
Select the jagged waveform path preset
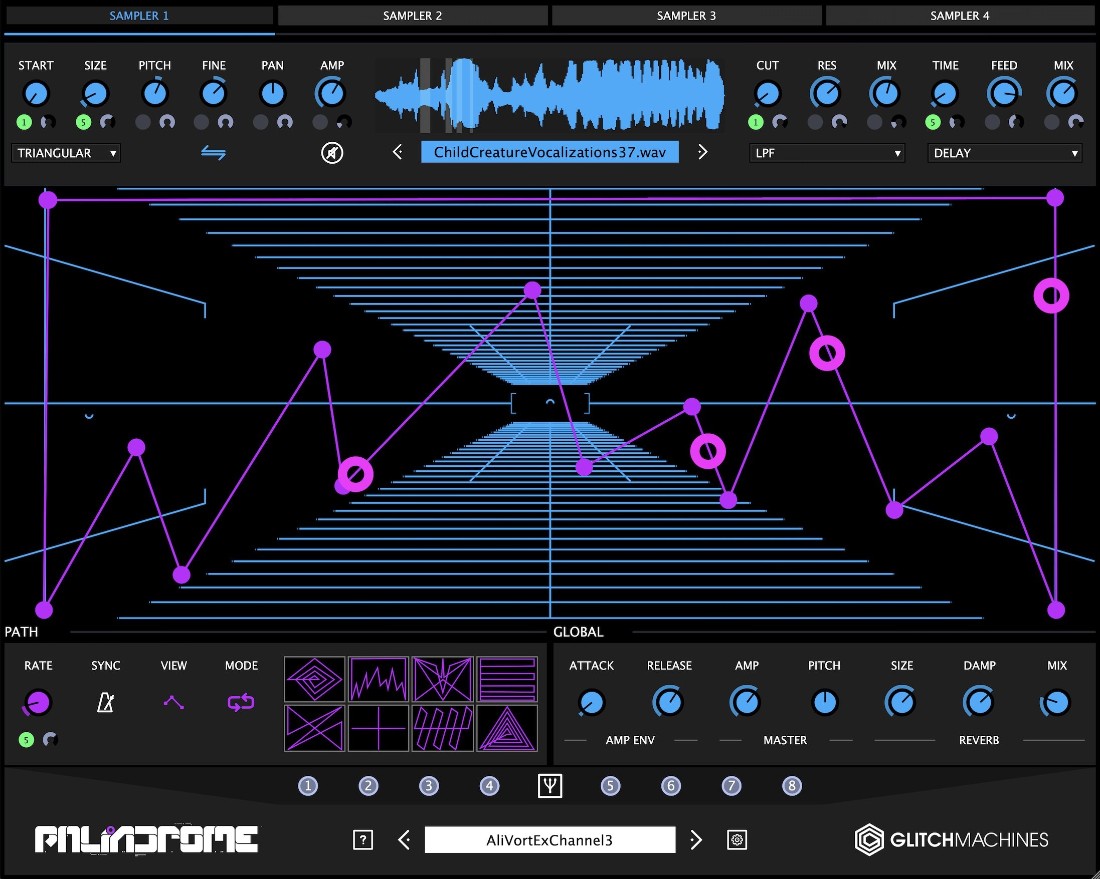(x=379, y=679)
